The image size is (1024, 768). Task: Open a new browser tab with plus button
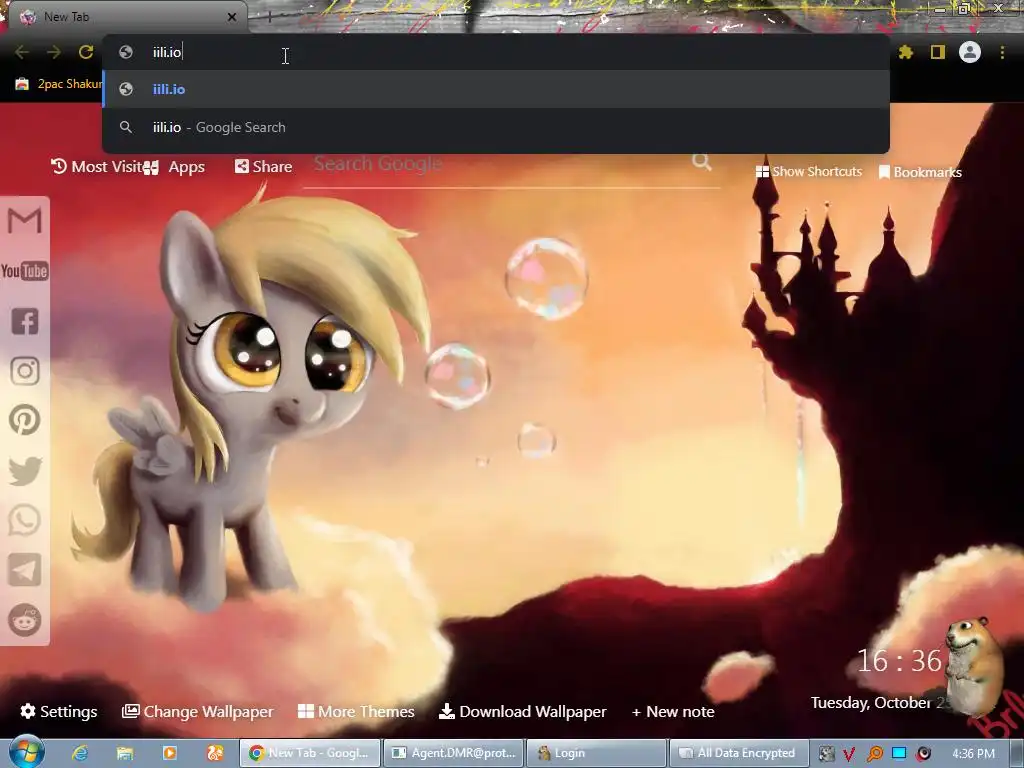point(269,17)
